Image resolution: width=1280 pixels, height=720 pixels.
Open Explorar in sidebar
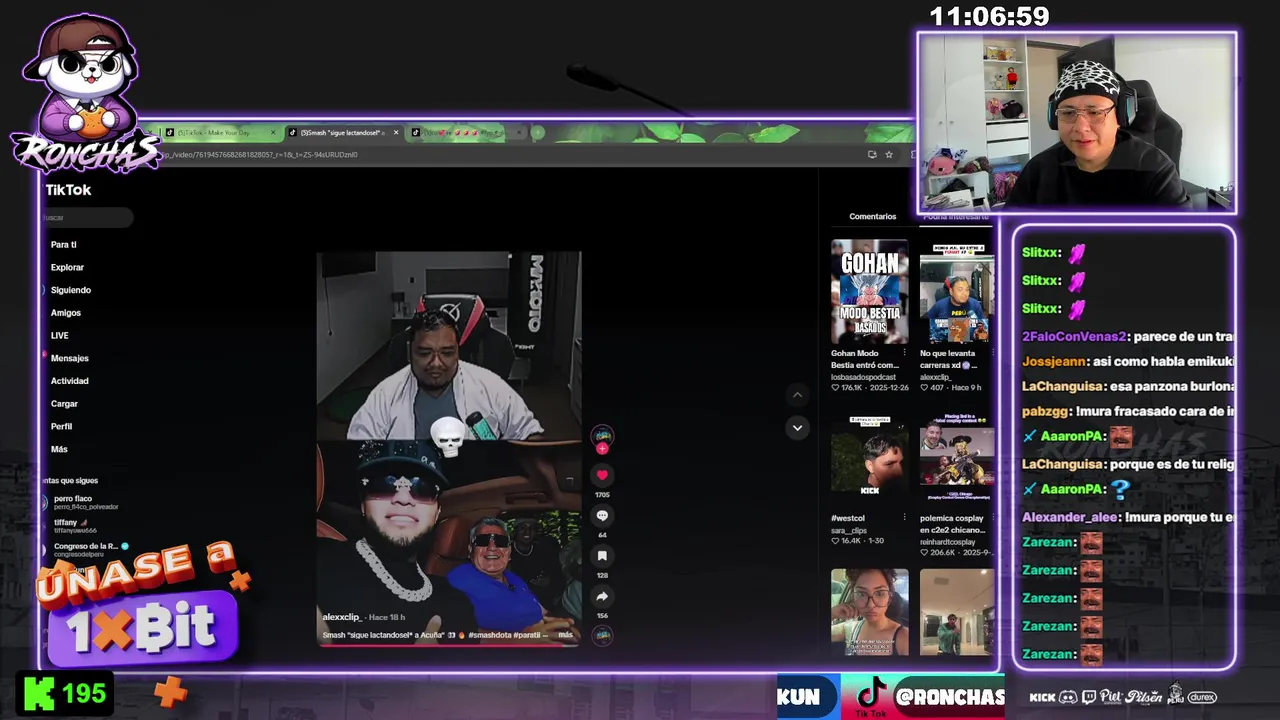67,268
